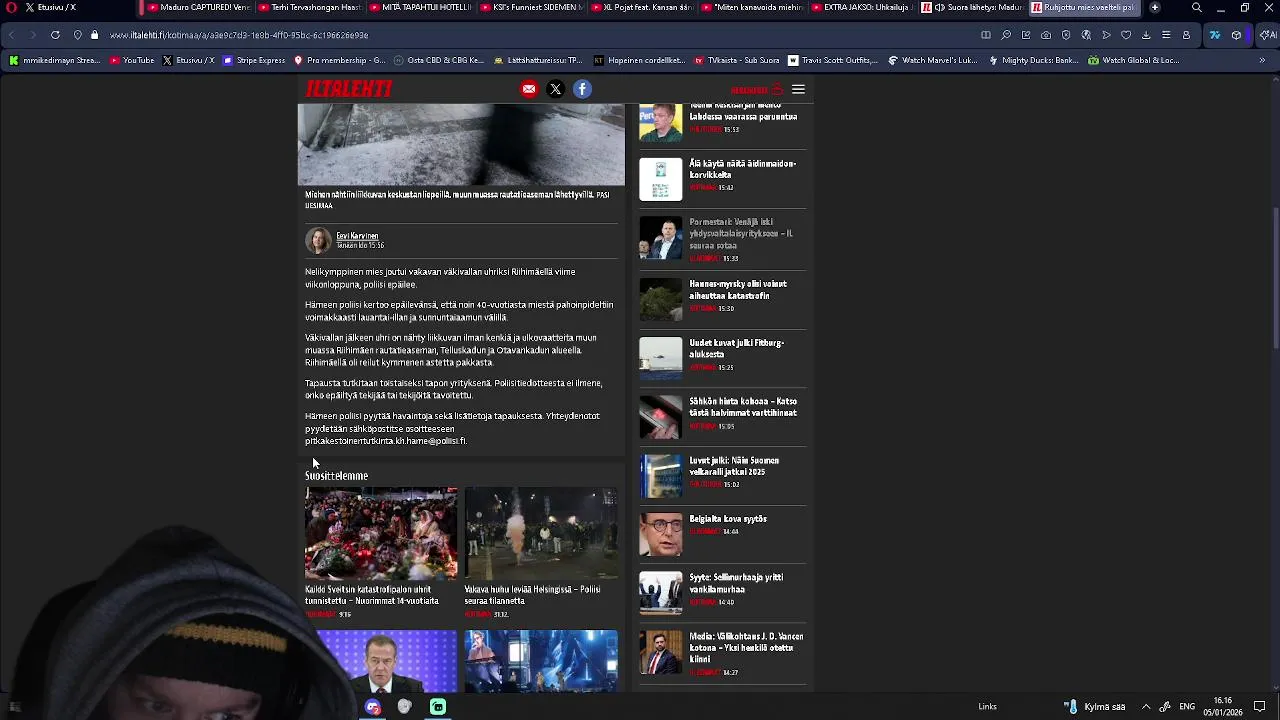Open the taskbar clock showing 16.16
This screenshot has height=720, width=1280.
coord(1222,707)
